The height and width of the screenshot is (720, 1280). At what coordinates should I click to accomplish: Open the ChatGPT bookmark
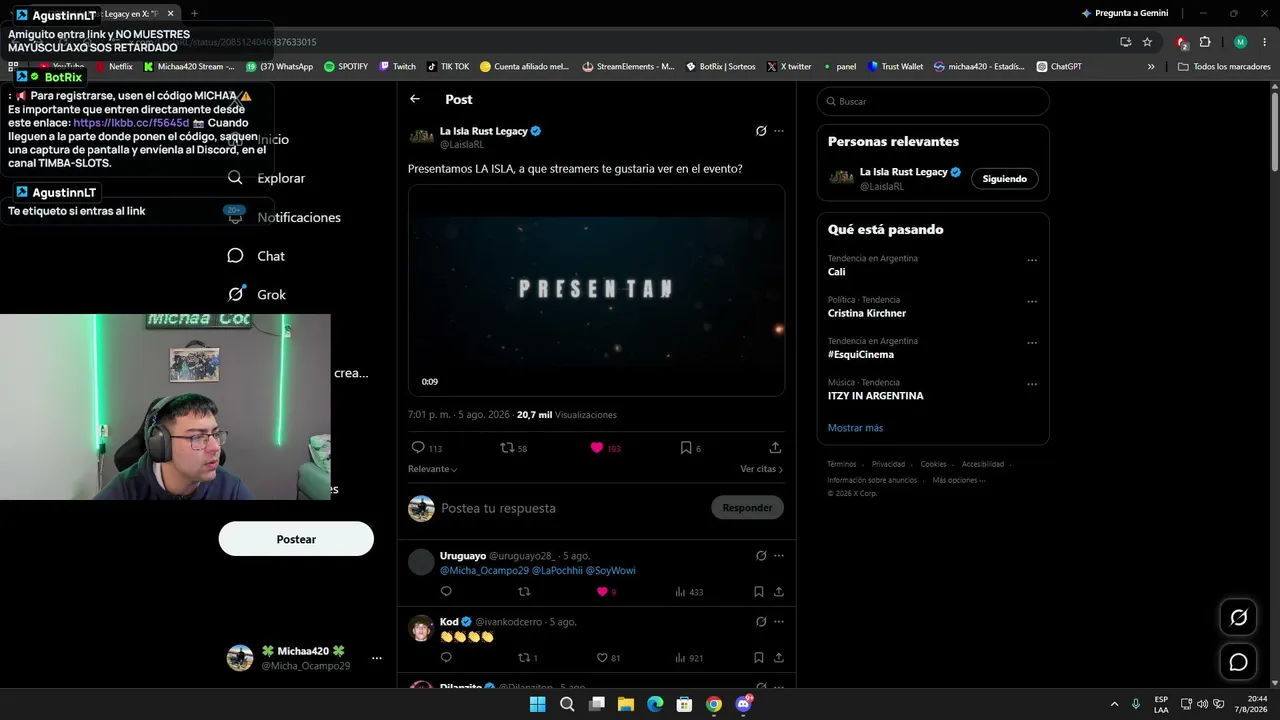(x=1060, y=67)
